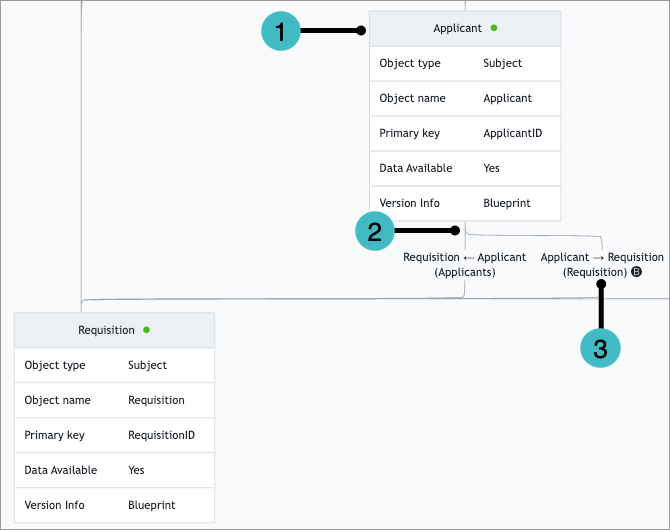Click Subject value in Requisition table
670x530 pixels.
(x=147, y=365)
